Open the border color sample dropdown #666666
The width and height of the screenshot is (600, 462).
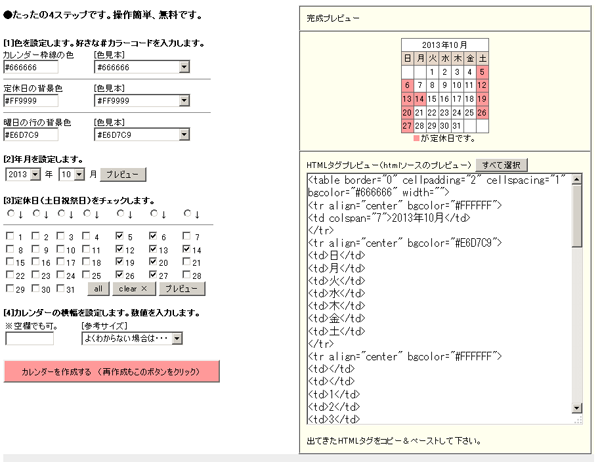142,67
